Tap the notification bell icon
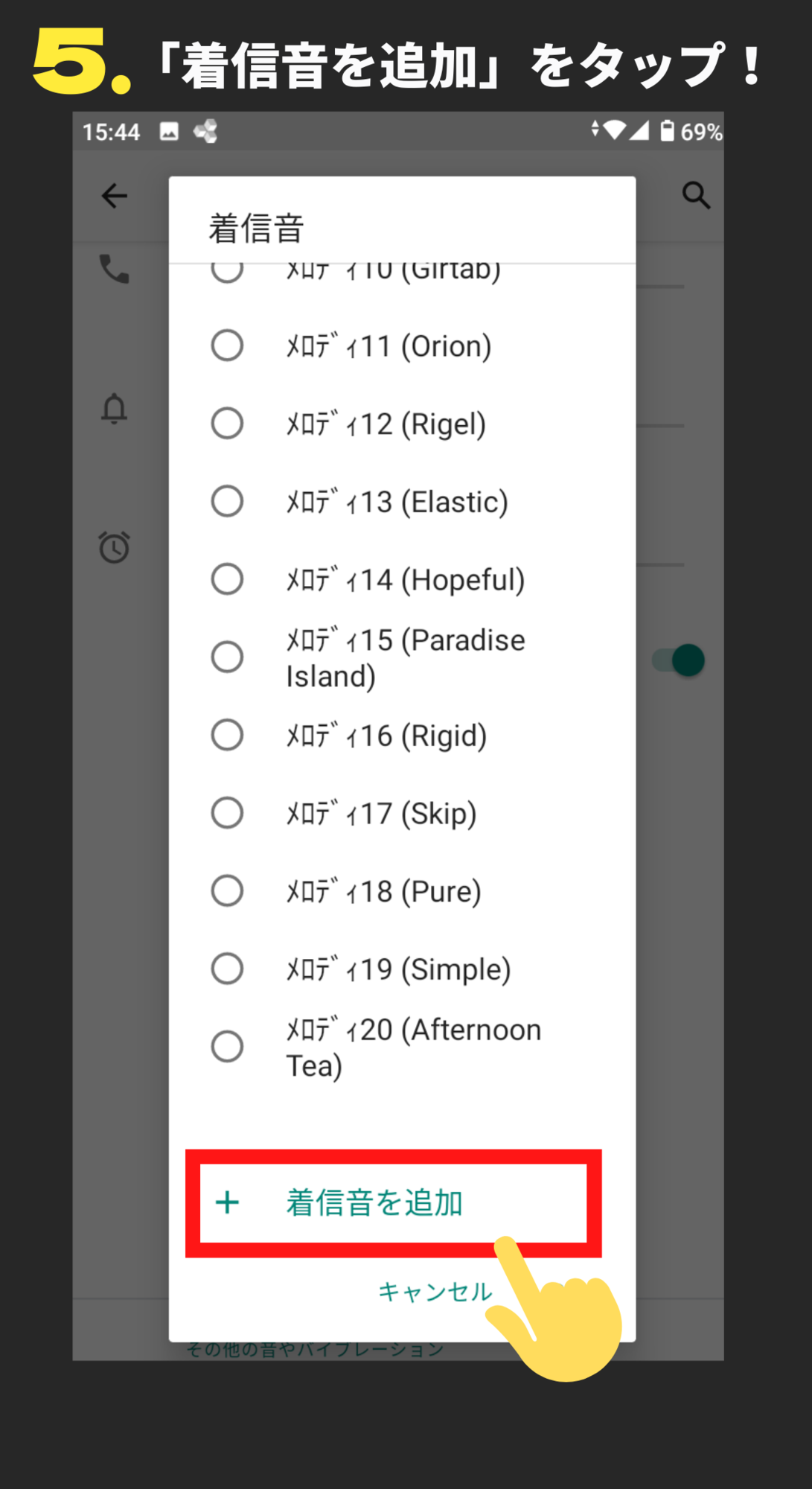Image resolution: width=812 pixels, height=1489 pixels. [x=114, y=408]
